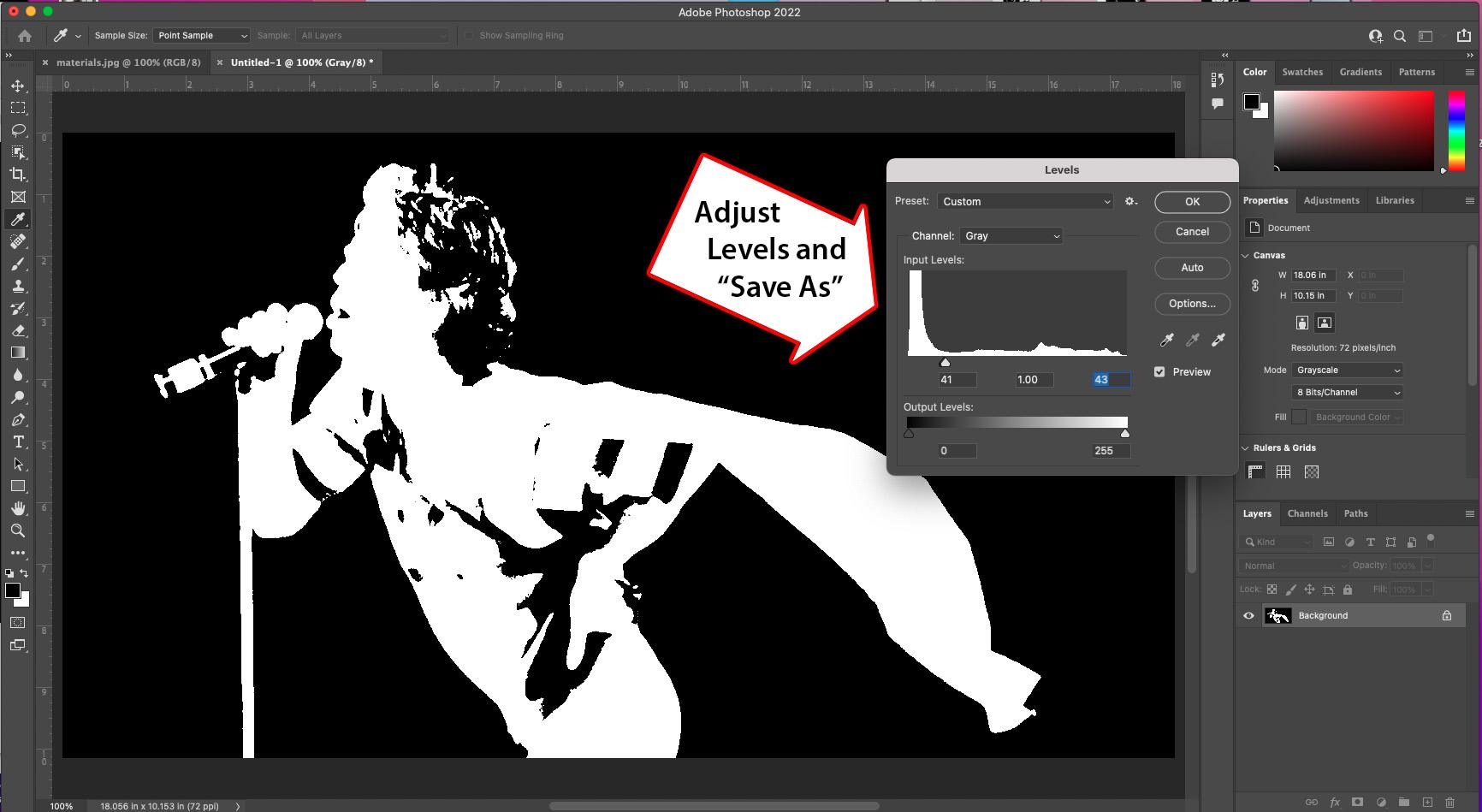Switch to the Libraries tab

[1395, 201]
